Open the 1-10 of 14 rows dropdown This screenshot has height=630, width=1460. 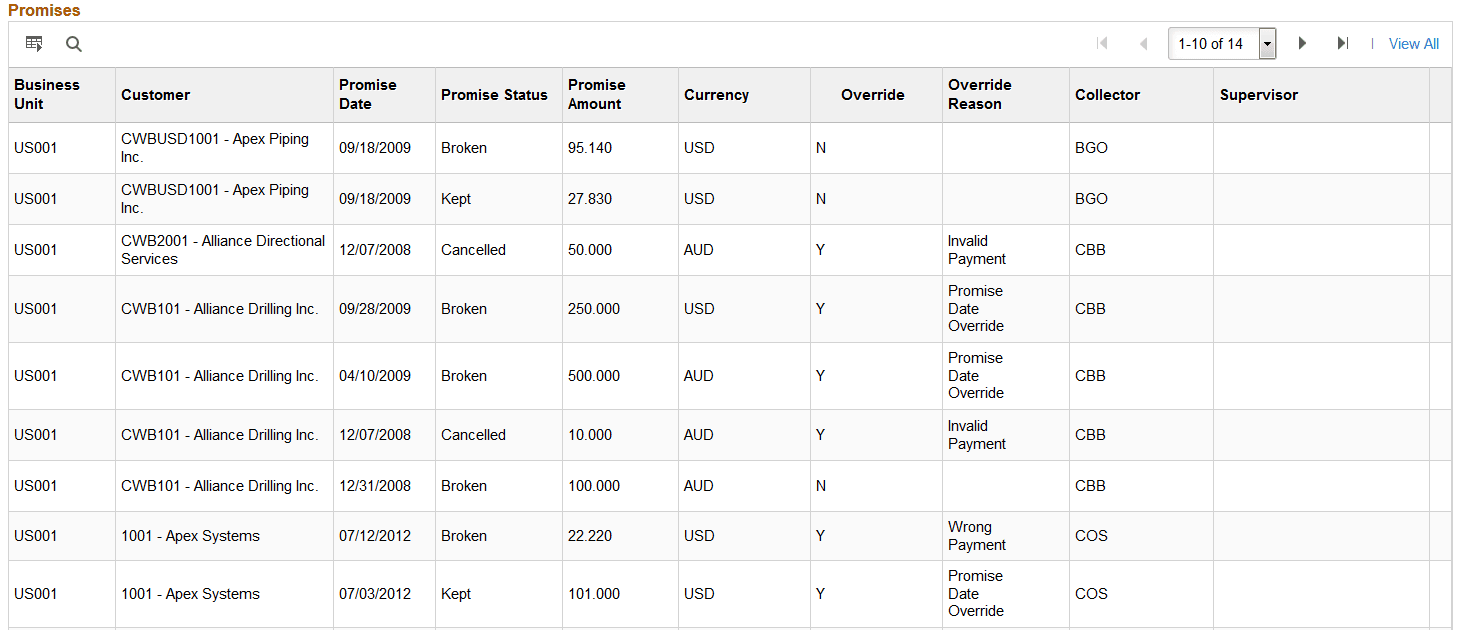click(1267, 44)
